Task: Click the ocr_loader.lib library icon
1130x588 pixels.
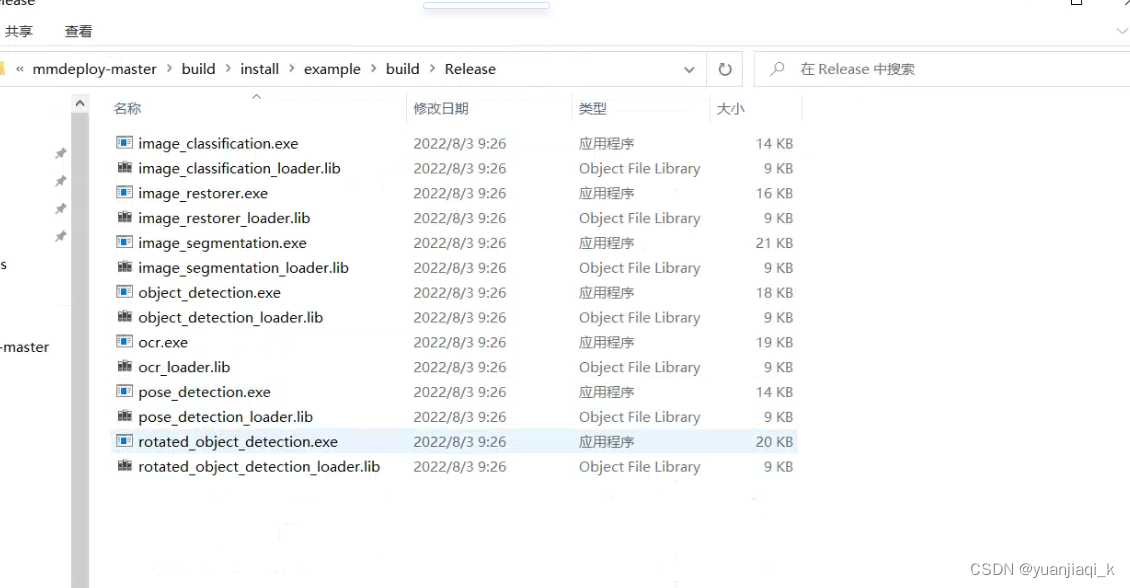Action: [x=124, y=367]
